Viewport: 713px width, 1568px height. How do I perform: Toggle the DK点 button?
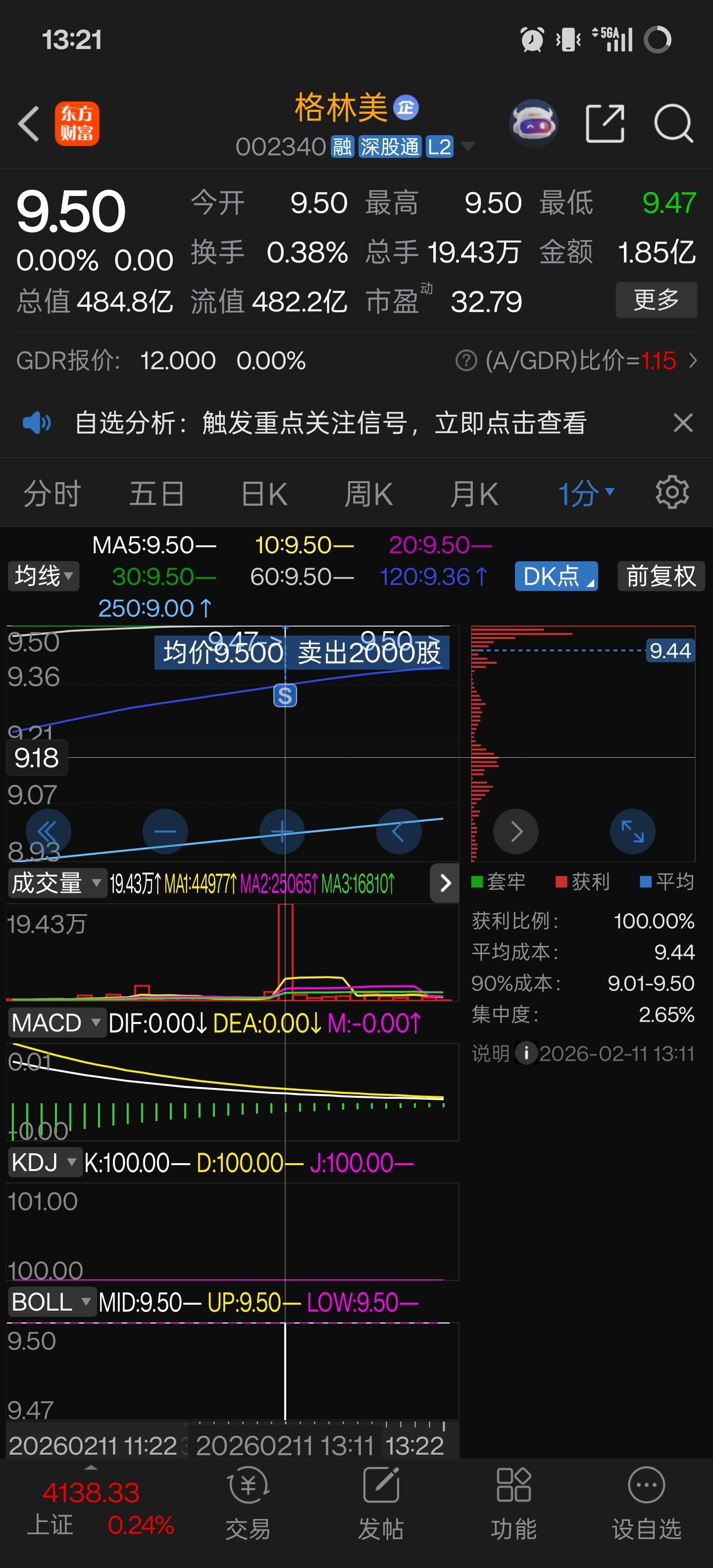click(556, 576)
